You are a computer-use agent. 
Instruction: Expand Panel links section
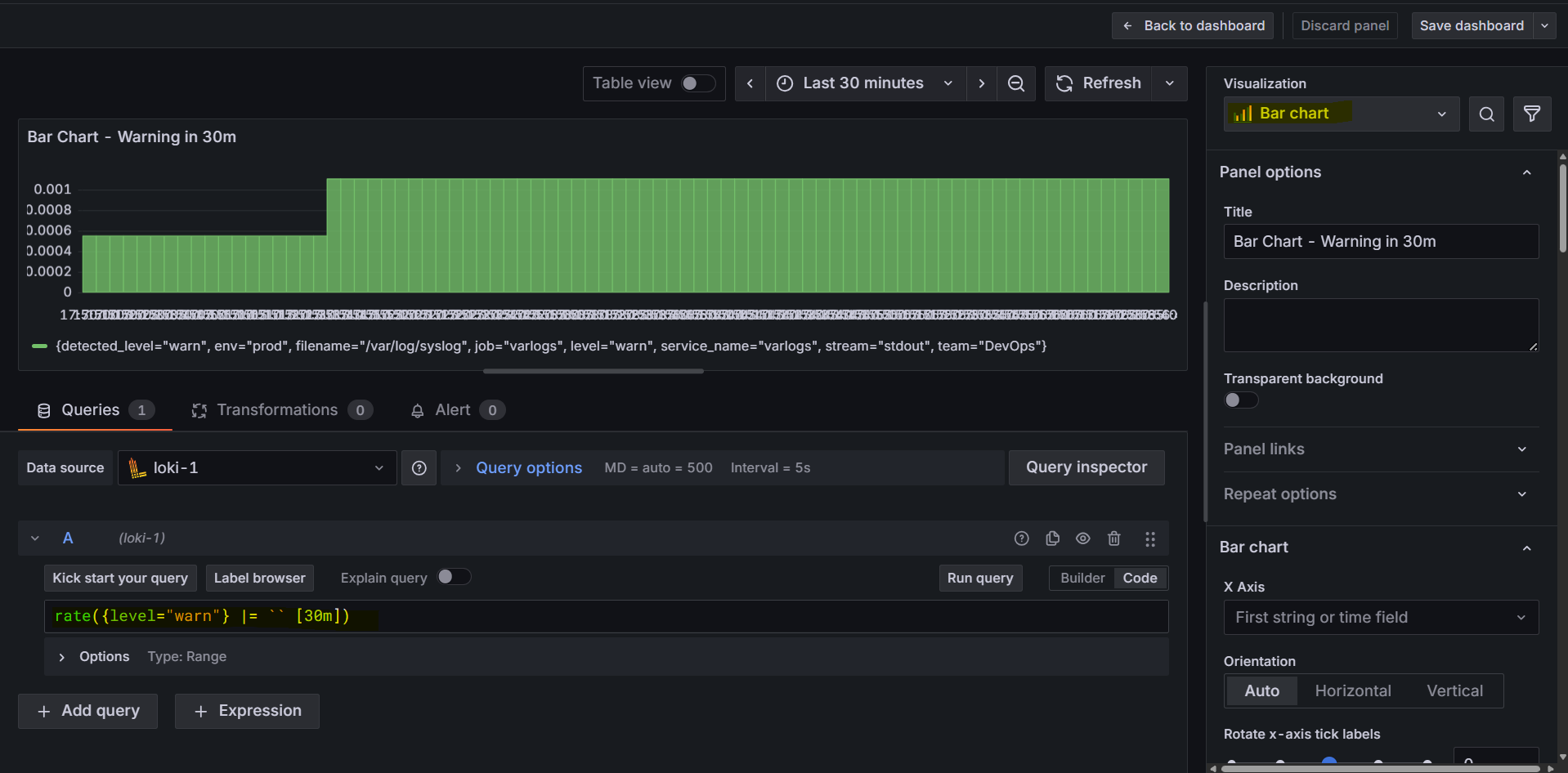(1381, 449)
